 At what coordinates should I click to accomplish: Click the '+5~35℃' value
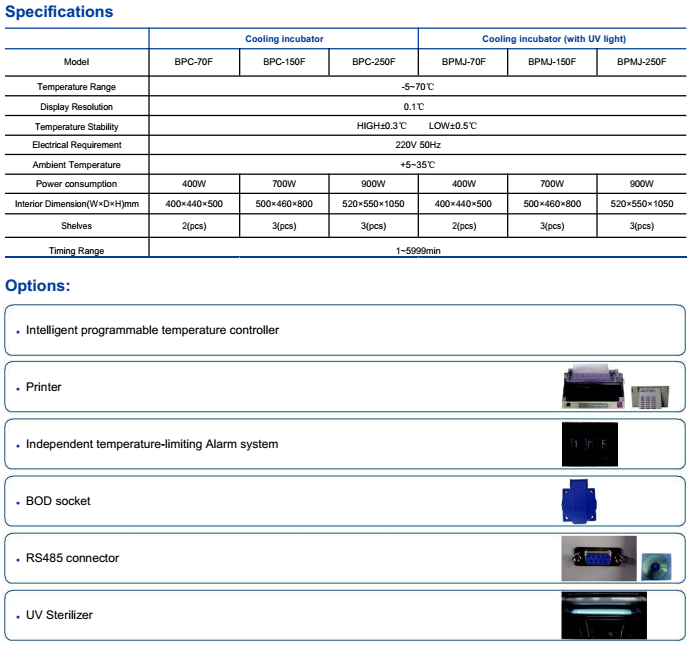418,165
